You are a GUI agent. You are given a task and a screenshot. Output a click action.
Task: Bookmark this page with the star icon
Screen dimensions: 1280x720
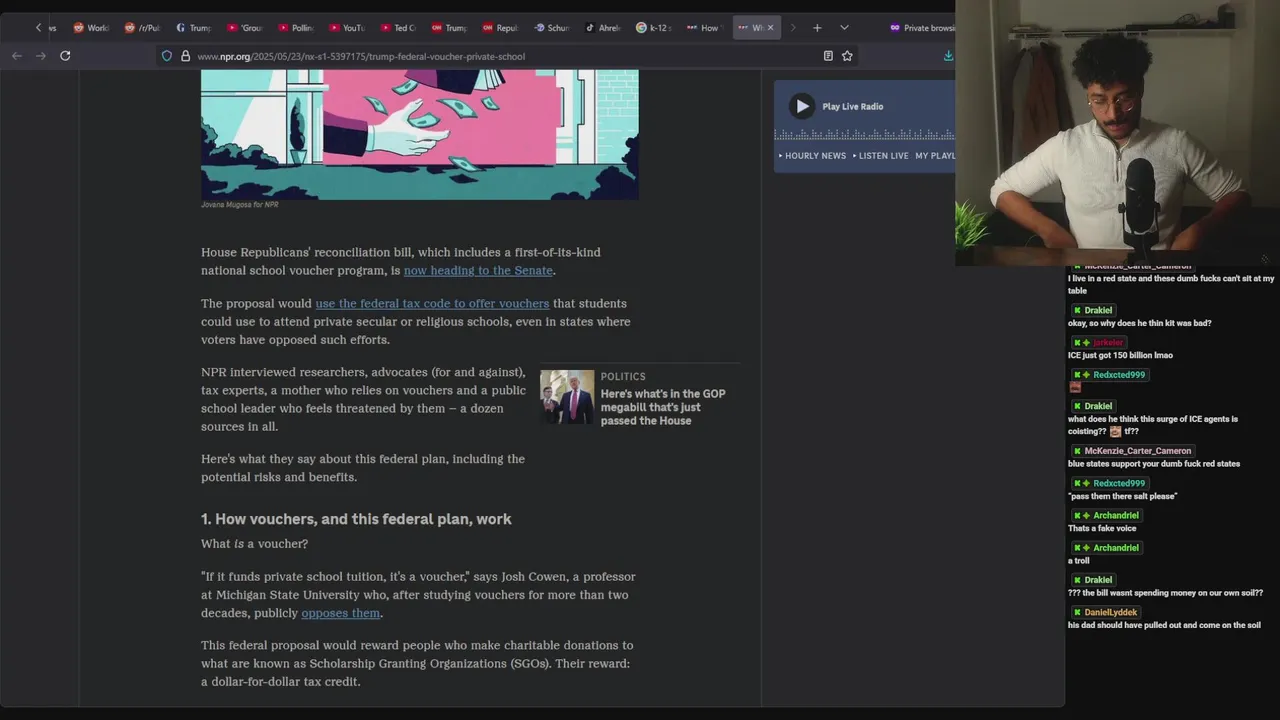point(847,56)
